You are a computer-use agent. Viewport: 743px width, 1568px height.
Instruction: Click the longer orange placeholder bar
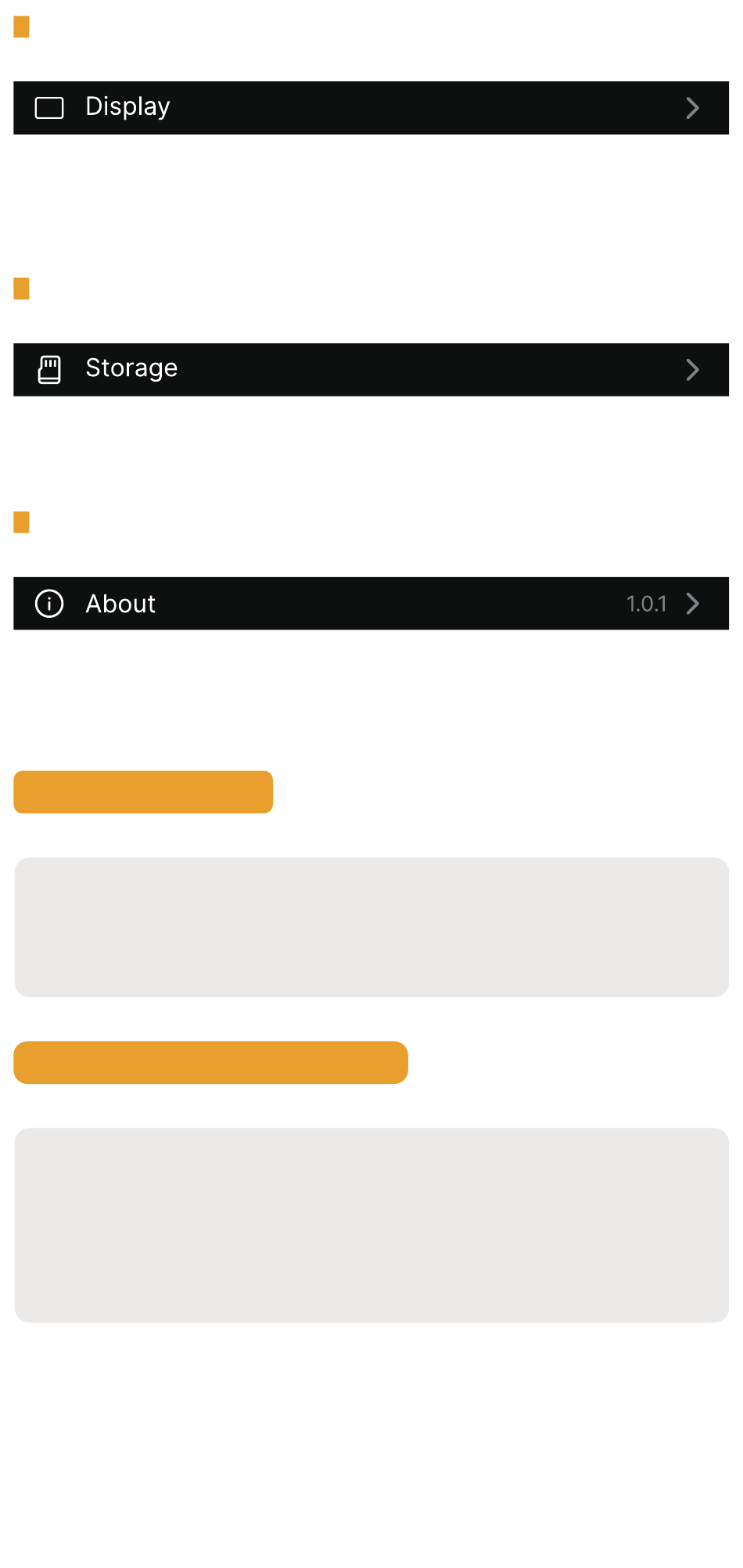click(x=210, y=1062)
